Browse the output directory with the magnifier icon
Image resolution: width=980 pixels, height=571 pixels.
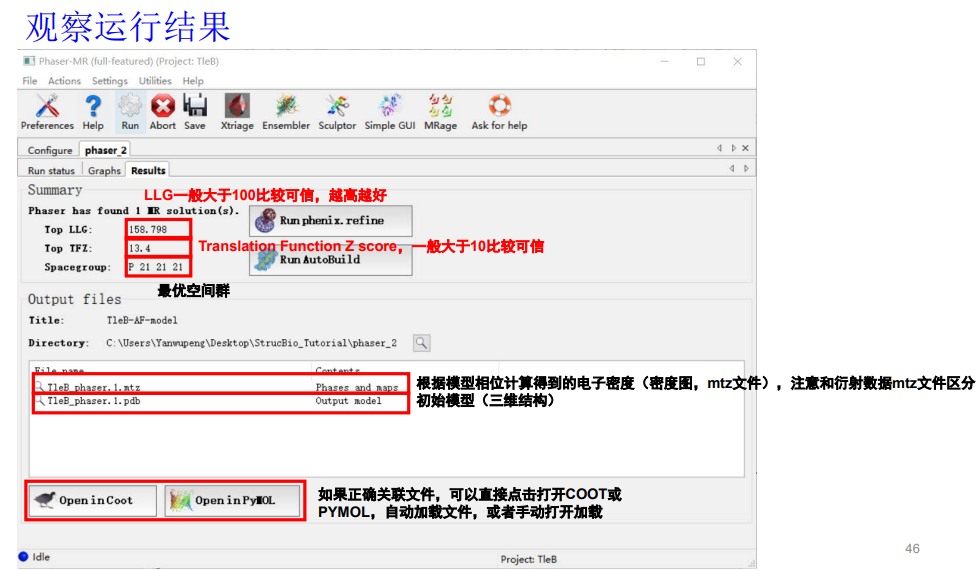pyautogui.click(x=422, y=343)
